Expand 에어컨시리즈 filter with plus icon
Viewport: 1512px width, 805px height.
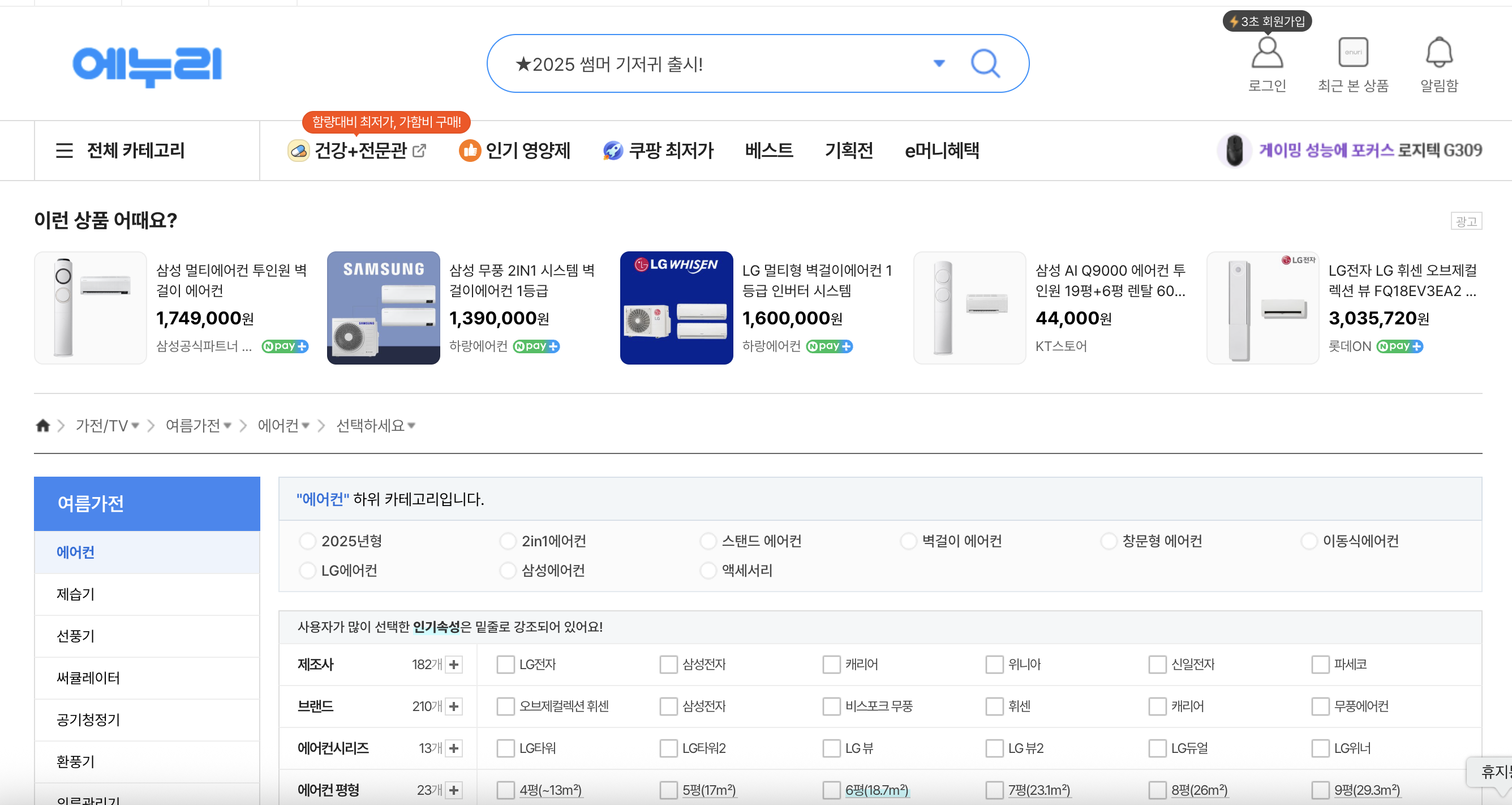454,748
